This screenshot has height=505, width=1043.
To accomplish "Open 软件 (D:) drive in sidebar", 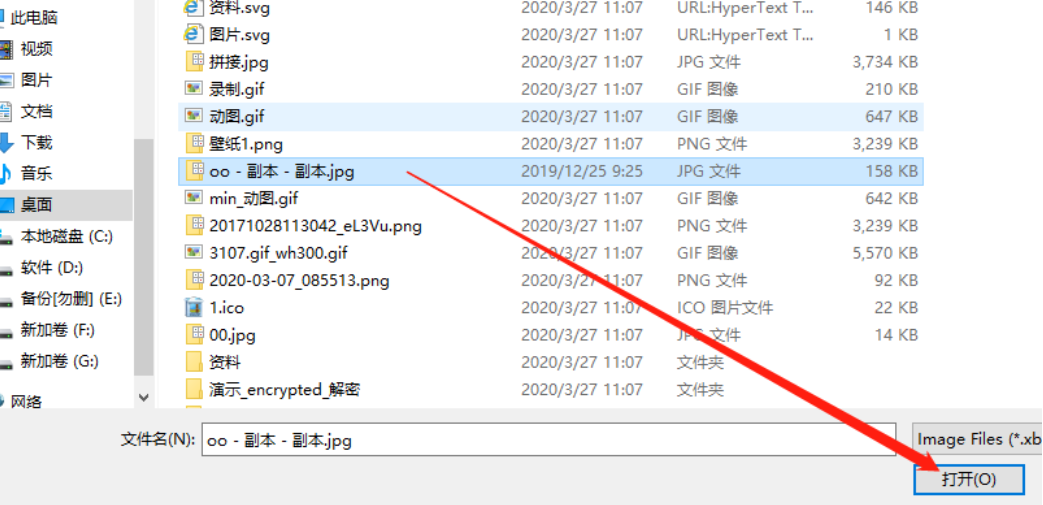I will tap(52, 267).
